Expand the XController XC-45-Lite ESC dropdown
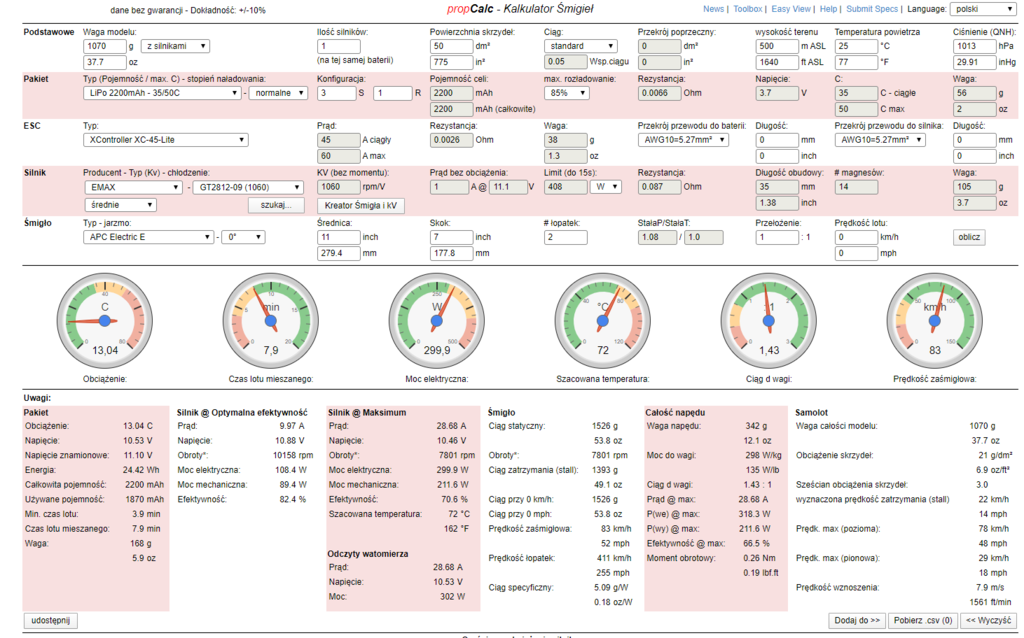The width and height of the screenshot is (1024, 638). 165,140
